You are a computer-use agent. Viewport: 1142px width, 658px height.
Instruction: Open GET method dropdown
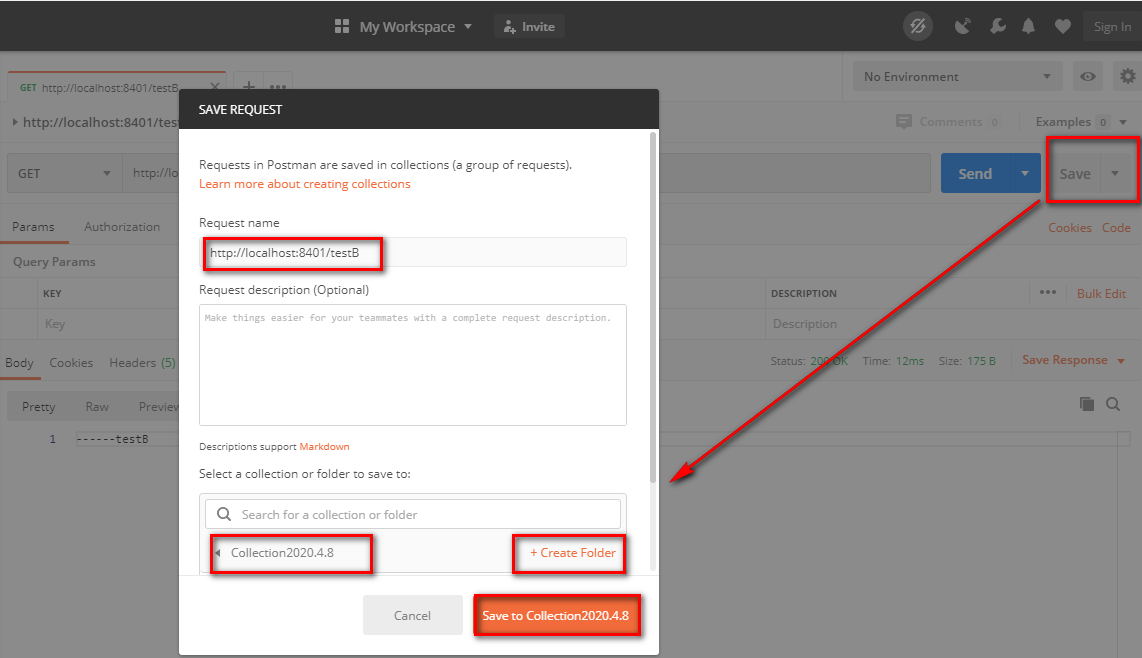(x=65, y=173)
